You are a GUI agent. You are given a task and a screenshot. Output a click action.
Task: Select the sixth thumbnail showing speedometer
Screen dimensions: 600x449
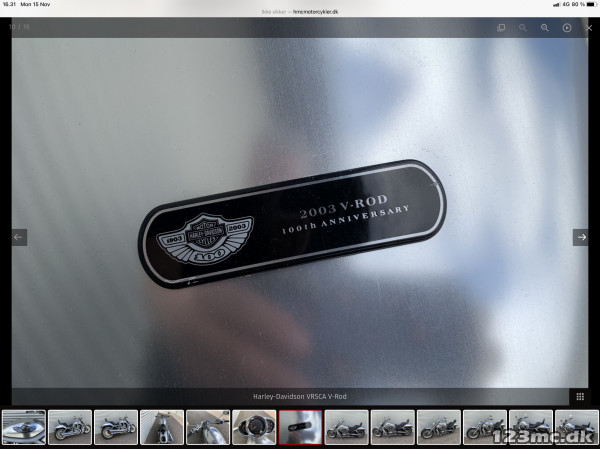point(254,427)
